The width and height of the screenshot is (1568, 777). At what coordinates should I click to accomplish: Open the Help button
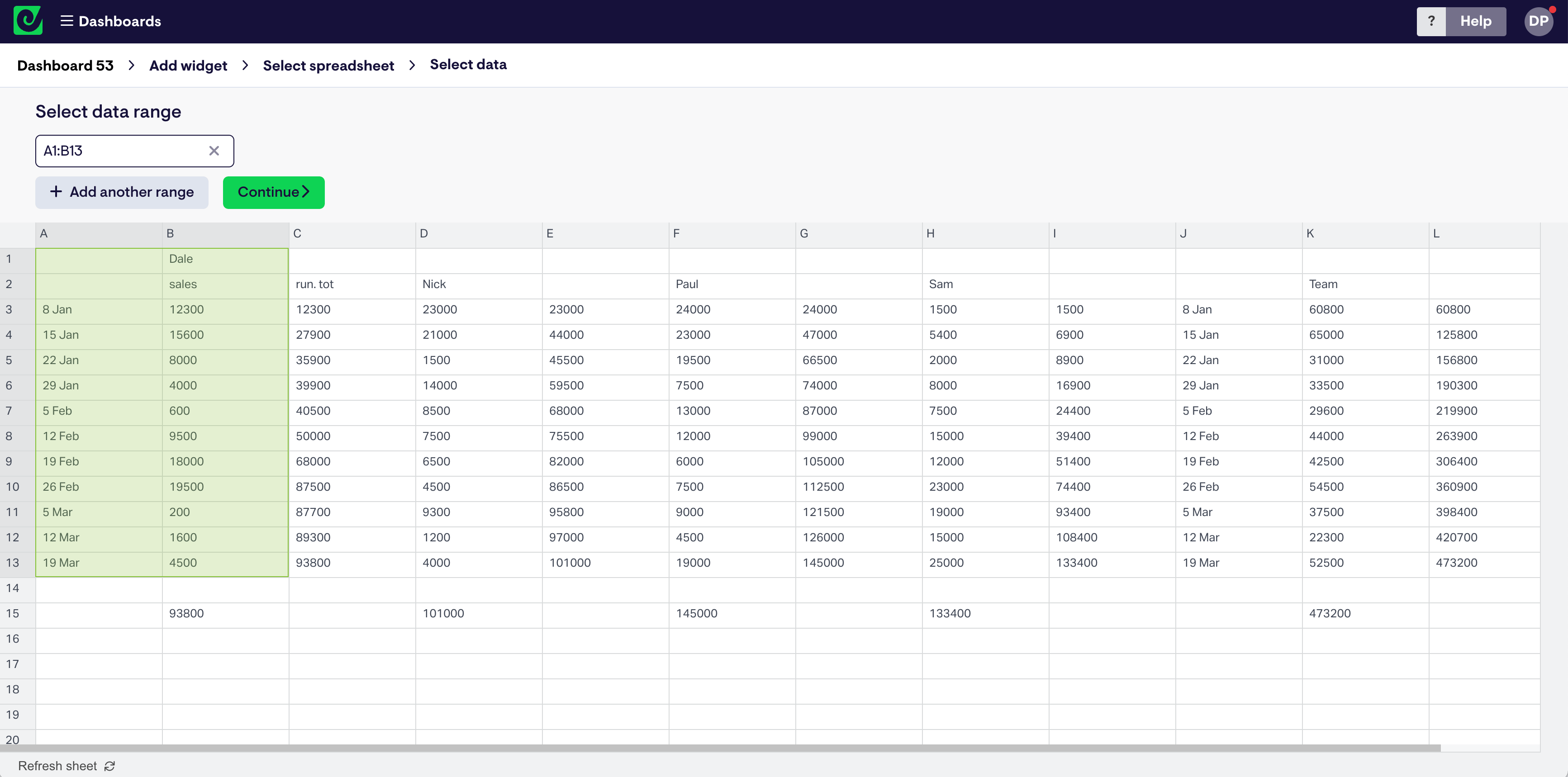pos(1475,21)
